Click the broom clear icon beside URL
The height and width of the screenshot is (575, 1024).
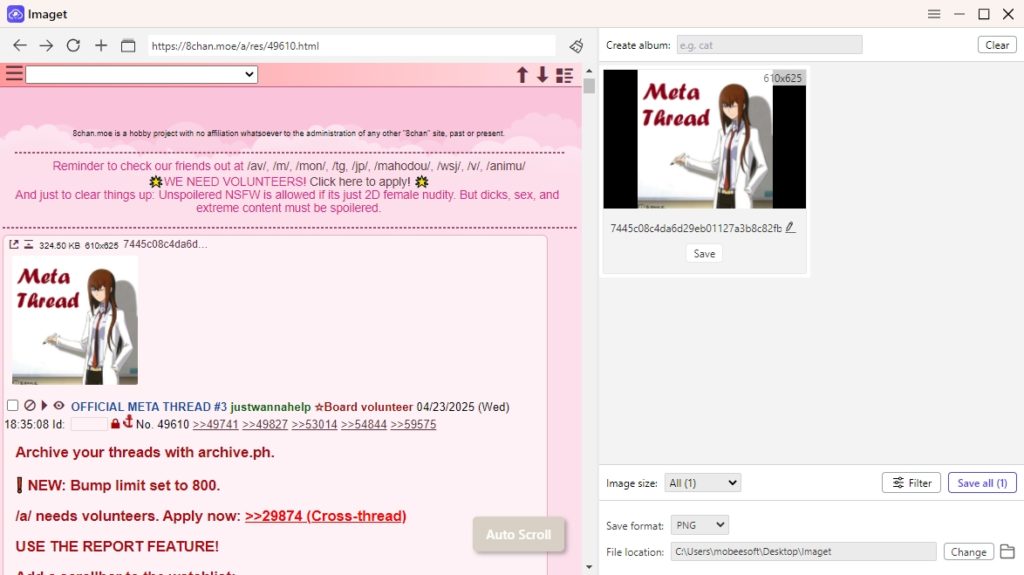[576, 46]
